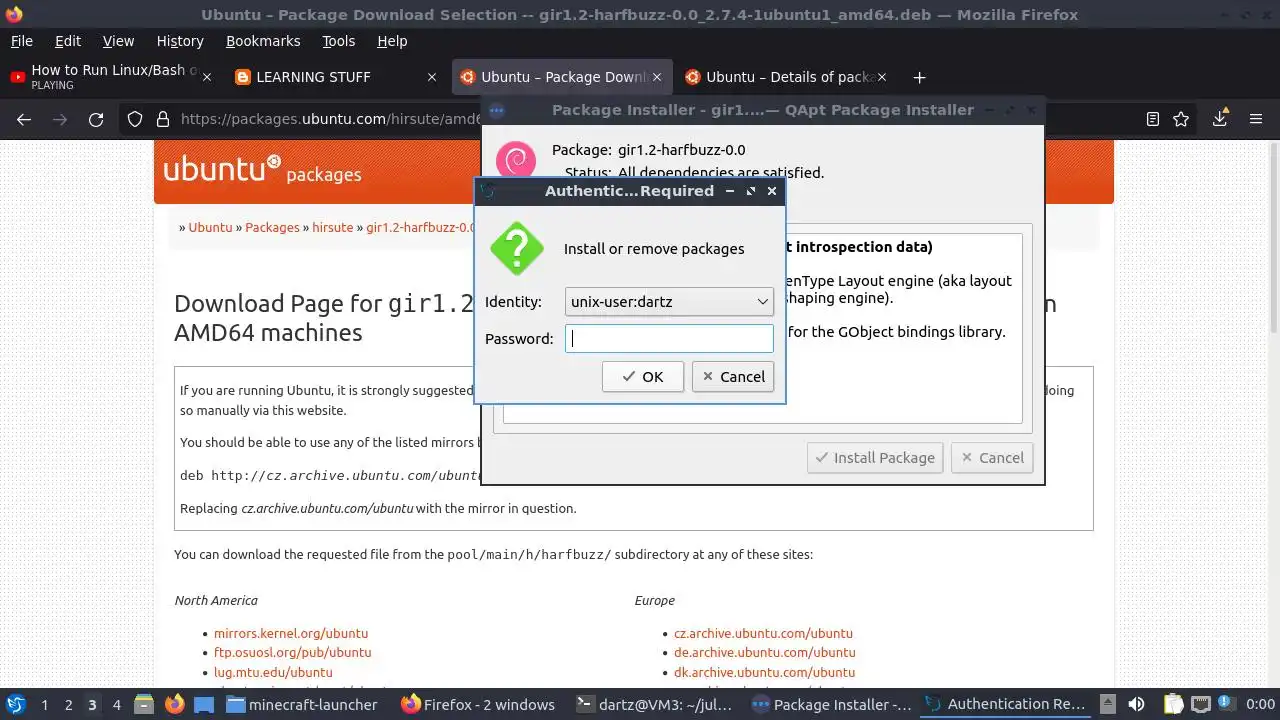The width and height of the screenshot is (1280, 720).
Task: Focus the Password input field
Action: click(x=669, y=338)
